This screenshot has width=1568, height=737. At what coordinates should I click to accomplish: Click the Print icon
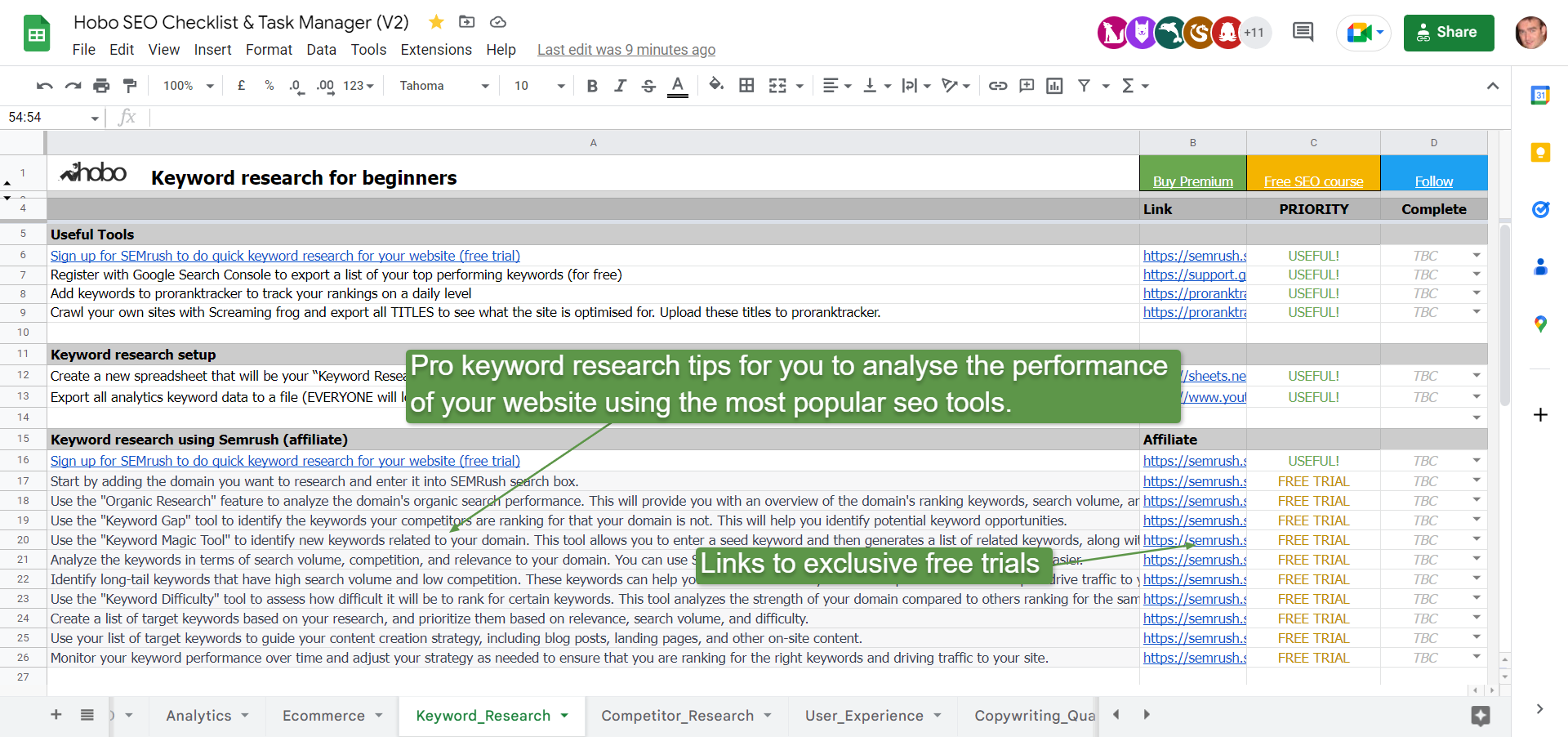[101, 86]
